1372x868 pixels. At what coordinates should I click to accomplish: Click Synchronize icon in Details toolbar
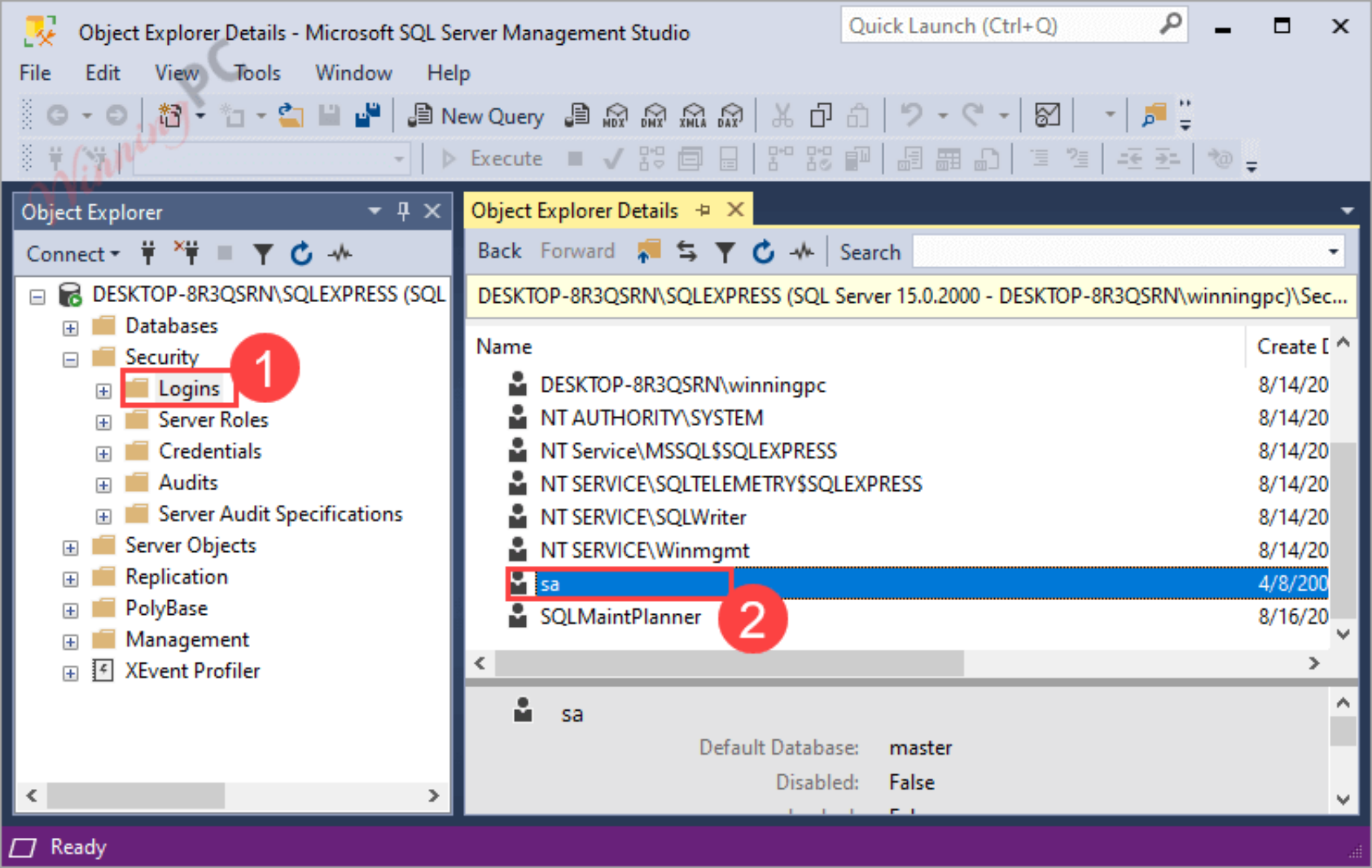(687, 252)
